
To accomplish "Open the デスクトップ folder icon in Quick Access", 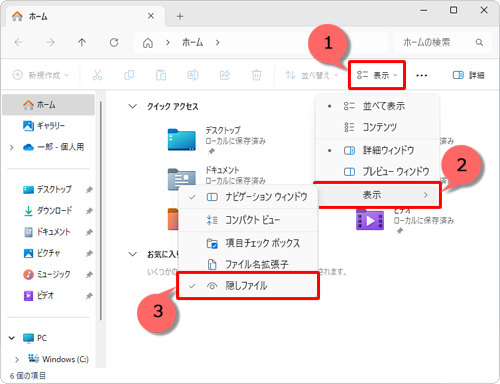I will coord(182,140).
